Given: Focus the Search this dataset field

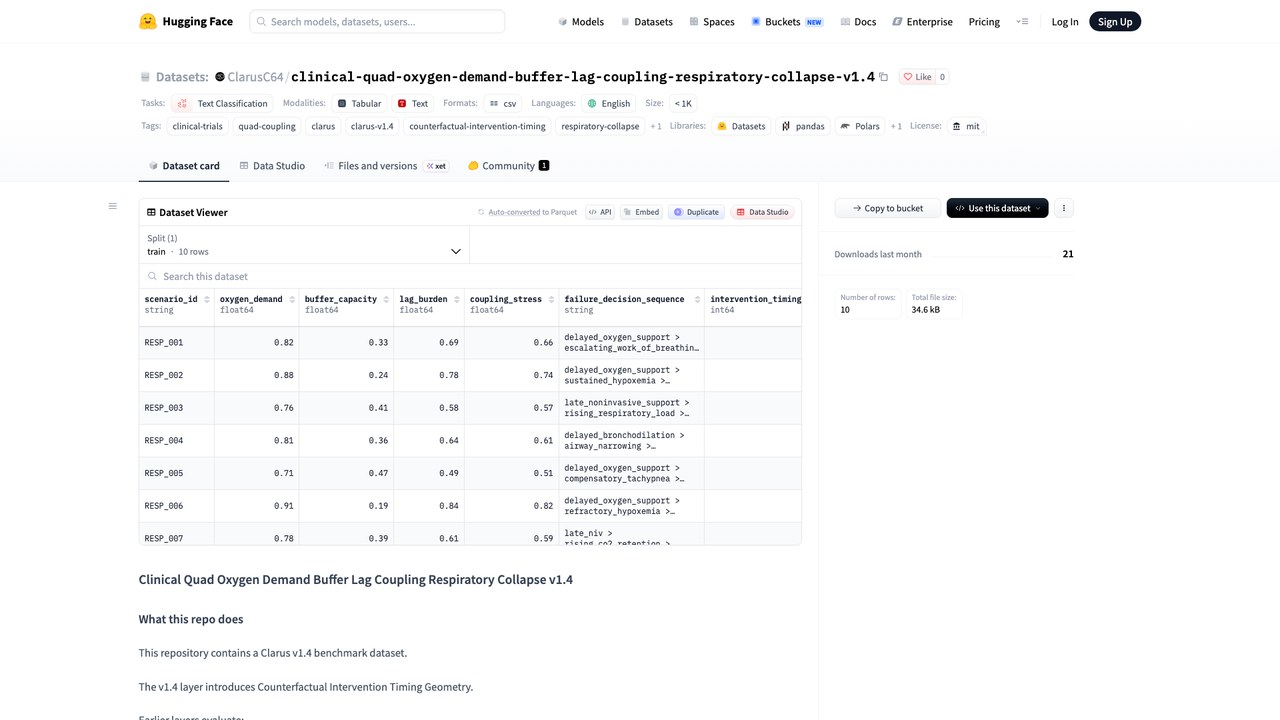Looking at the screenshot, I should (470, 276).
